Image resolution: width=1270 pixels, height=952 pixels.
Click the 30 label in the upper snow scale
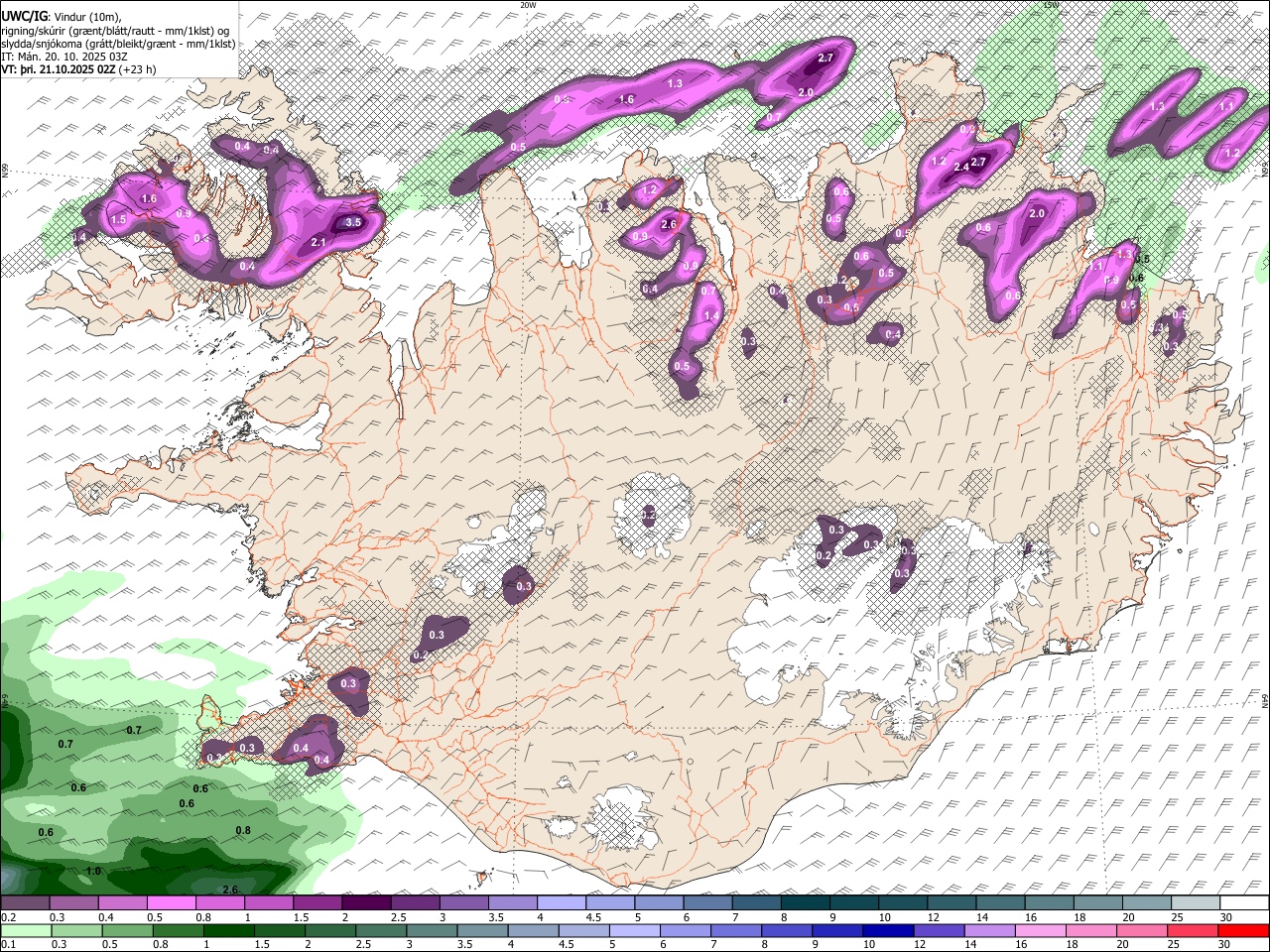point(1226,917)
